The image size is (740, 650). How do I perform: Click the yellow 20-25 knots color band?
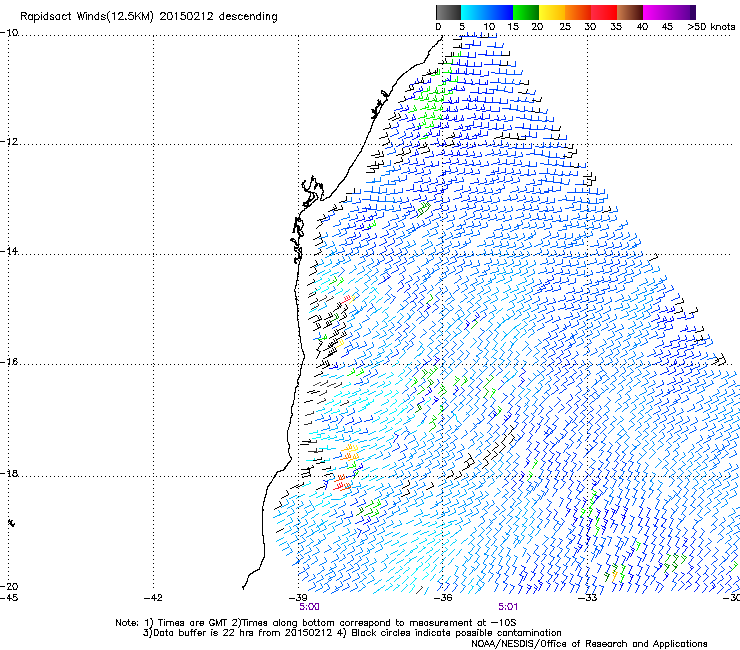[552, 12]
